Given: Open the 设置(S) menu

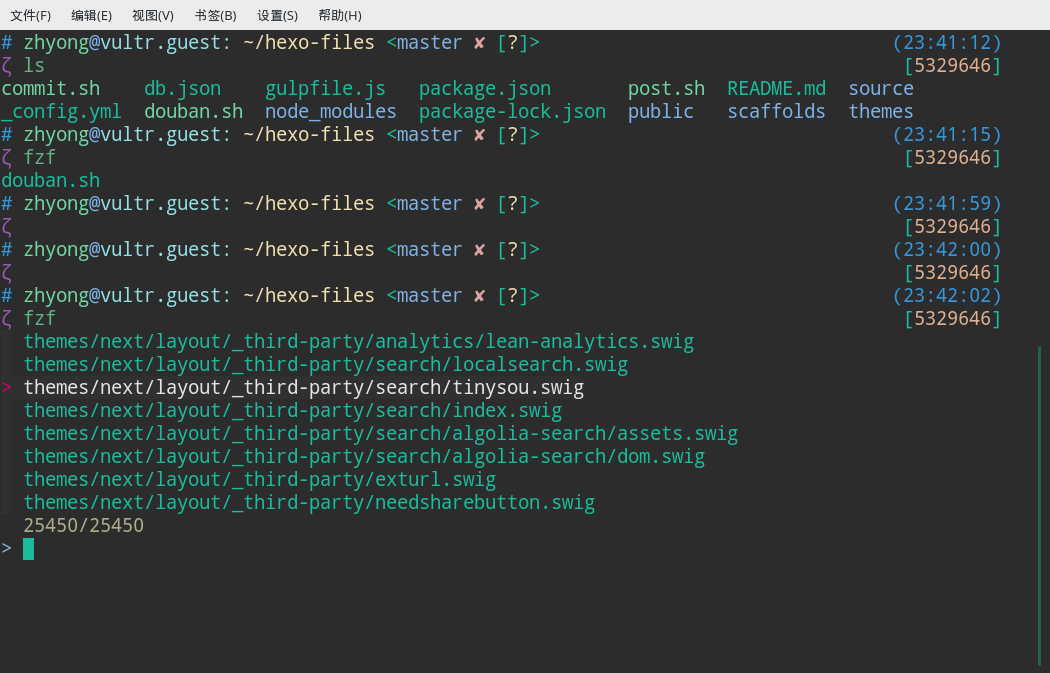Looking at the screenshot, I should click(x=276, y=15).
